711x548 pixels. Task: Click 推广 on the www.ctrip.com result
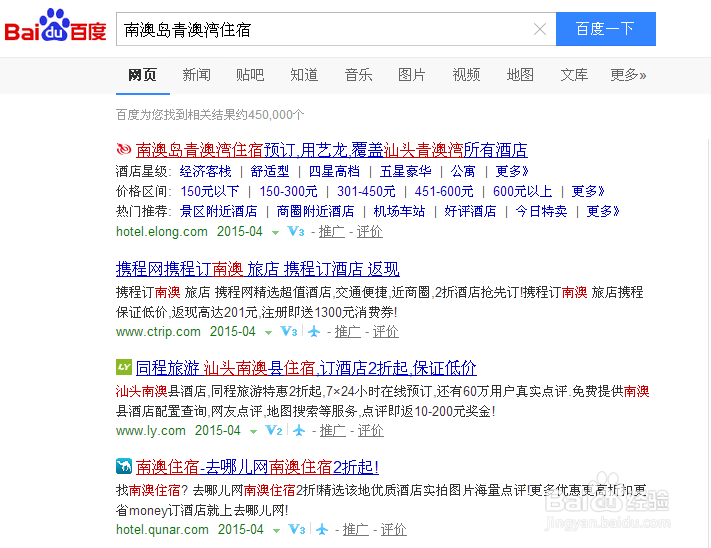click(x=348, y=332)
